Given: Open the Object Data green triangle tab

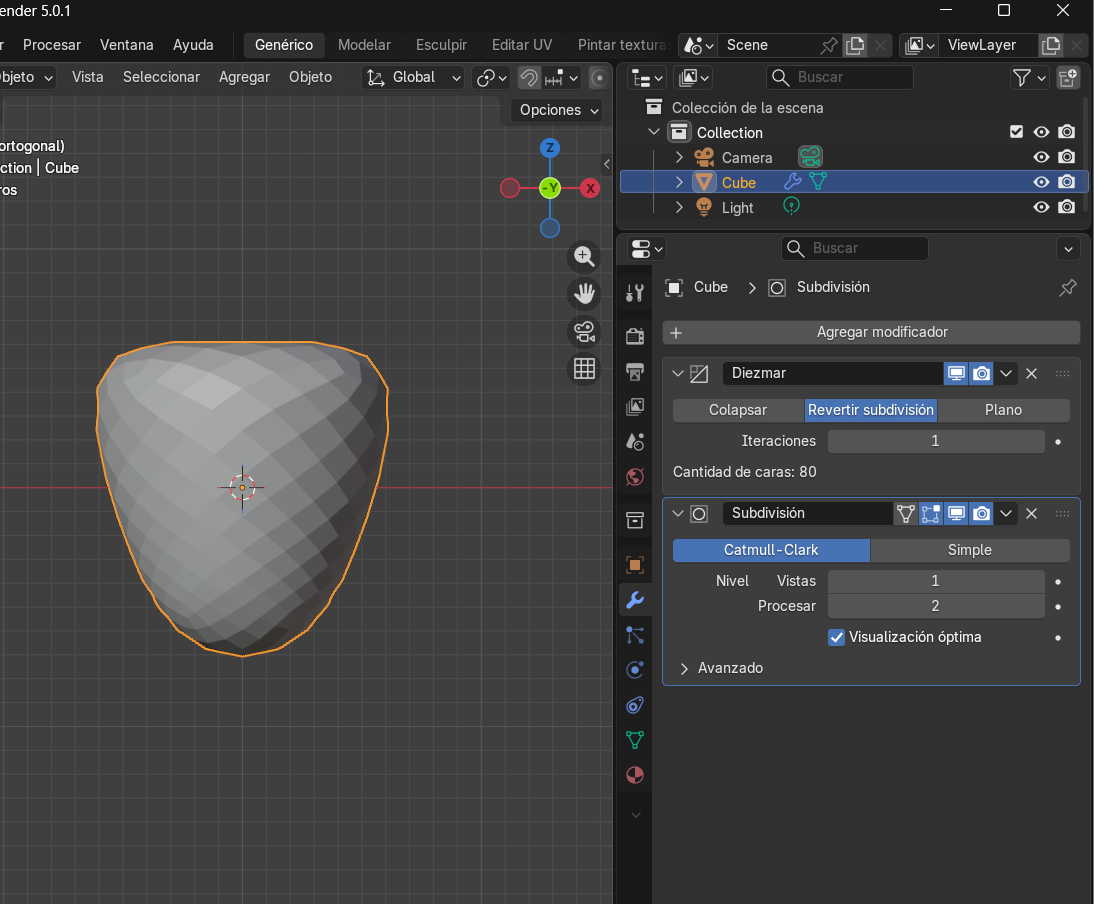Looking at the screenshot, I should point(635,740).
